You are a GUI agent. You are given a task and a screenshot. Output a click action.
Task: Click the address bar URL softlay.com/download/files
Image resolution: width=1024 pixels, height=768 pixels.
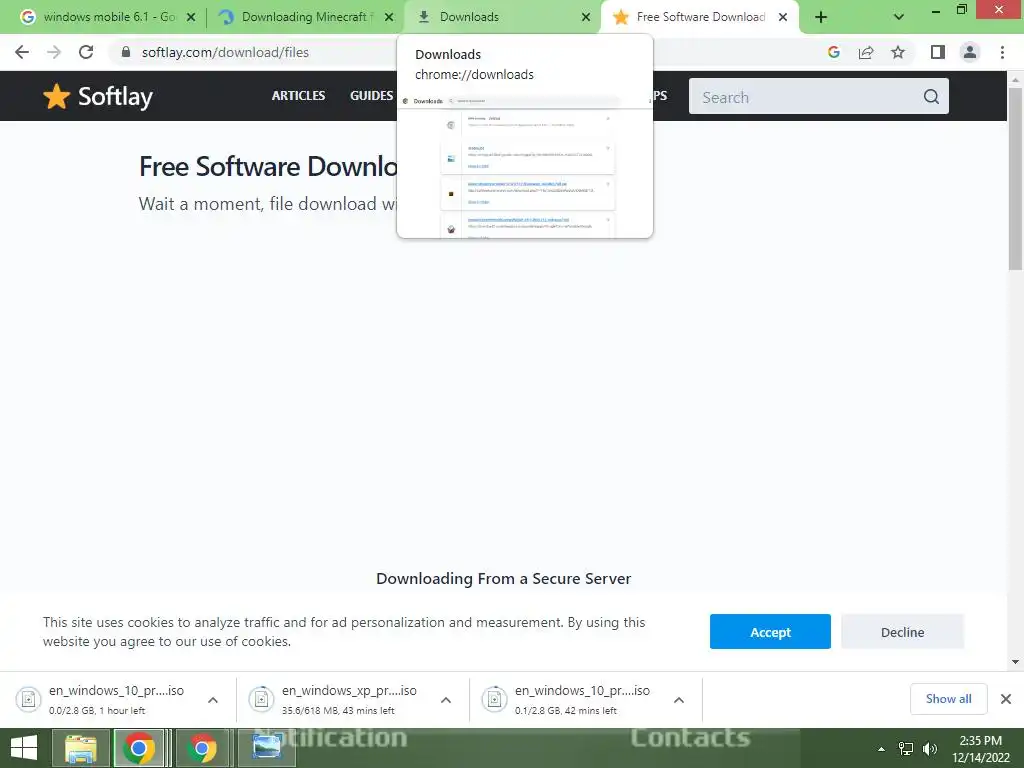point(225,52)
